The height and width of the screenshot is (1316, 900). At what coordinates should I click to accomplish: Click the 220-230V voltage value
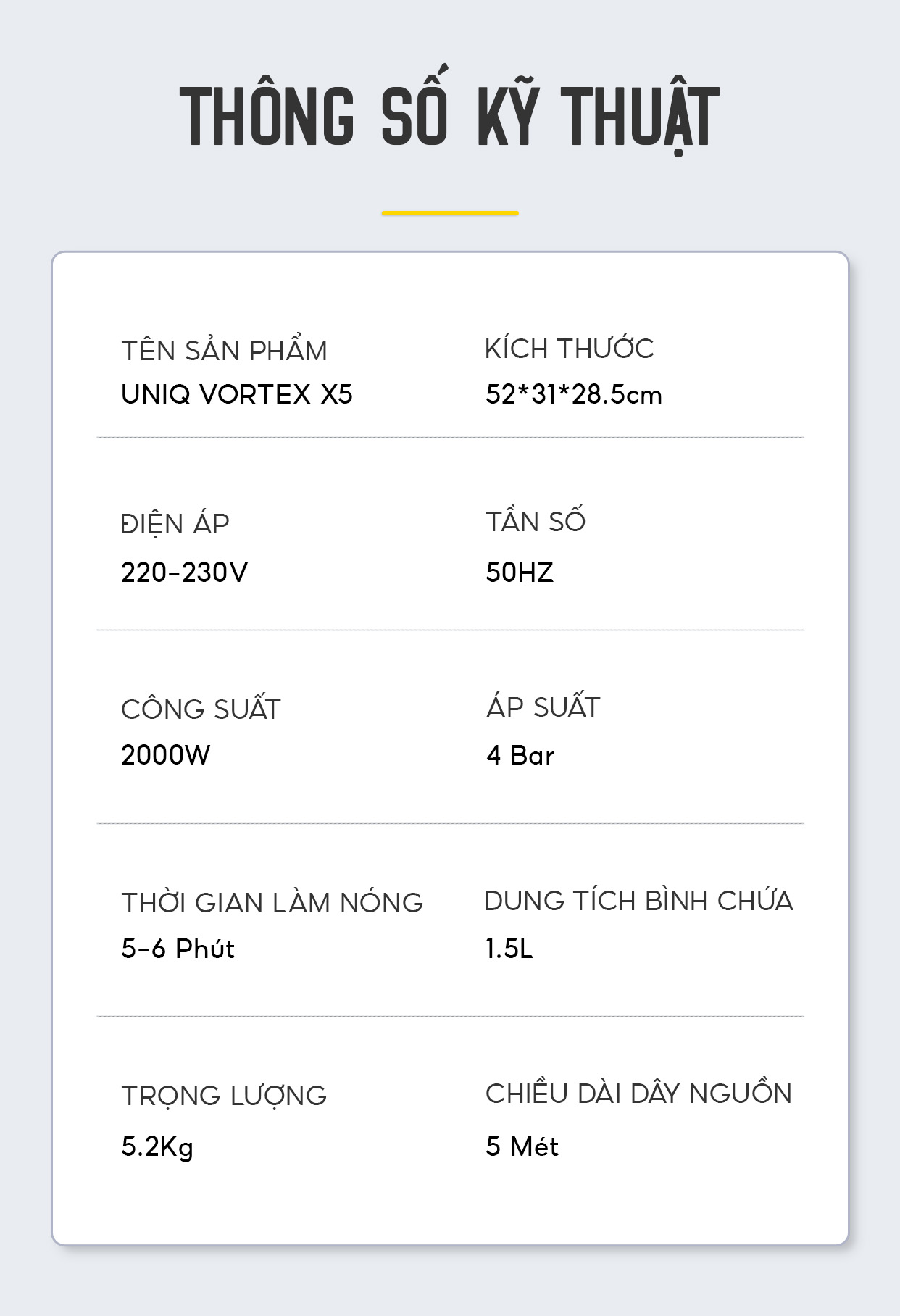[184, 572]
